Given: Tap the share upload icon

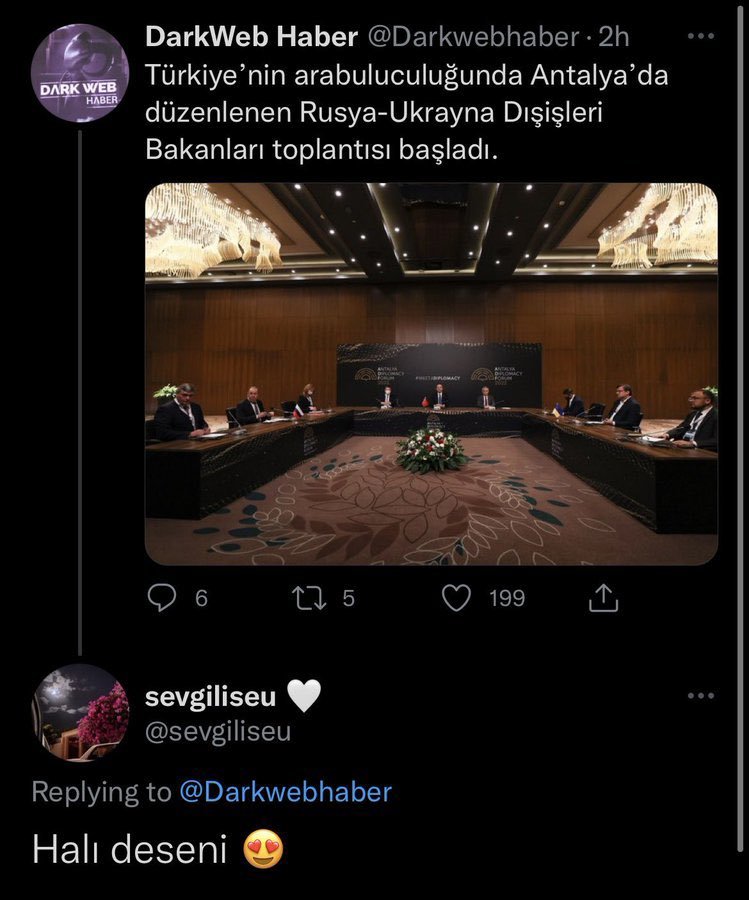Looking at the screenshot, I should pos(604,598).
